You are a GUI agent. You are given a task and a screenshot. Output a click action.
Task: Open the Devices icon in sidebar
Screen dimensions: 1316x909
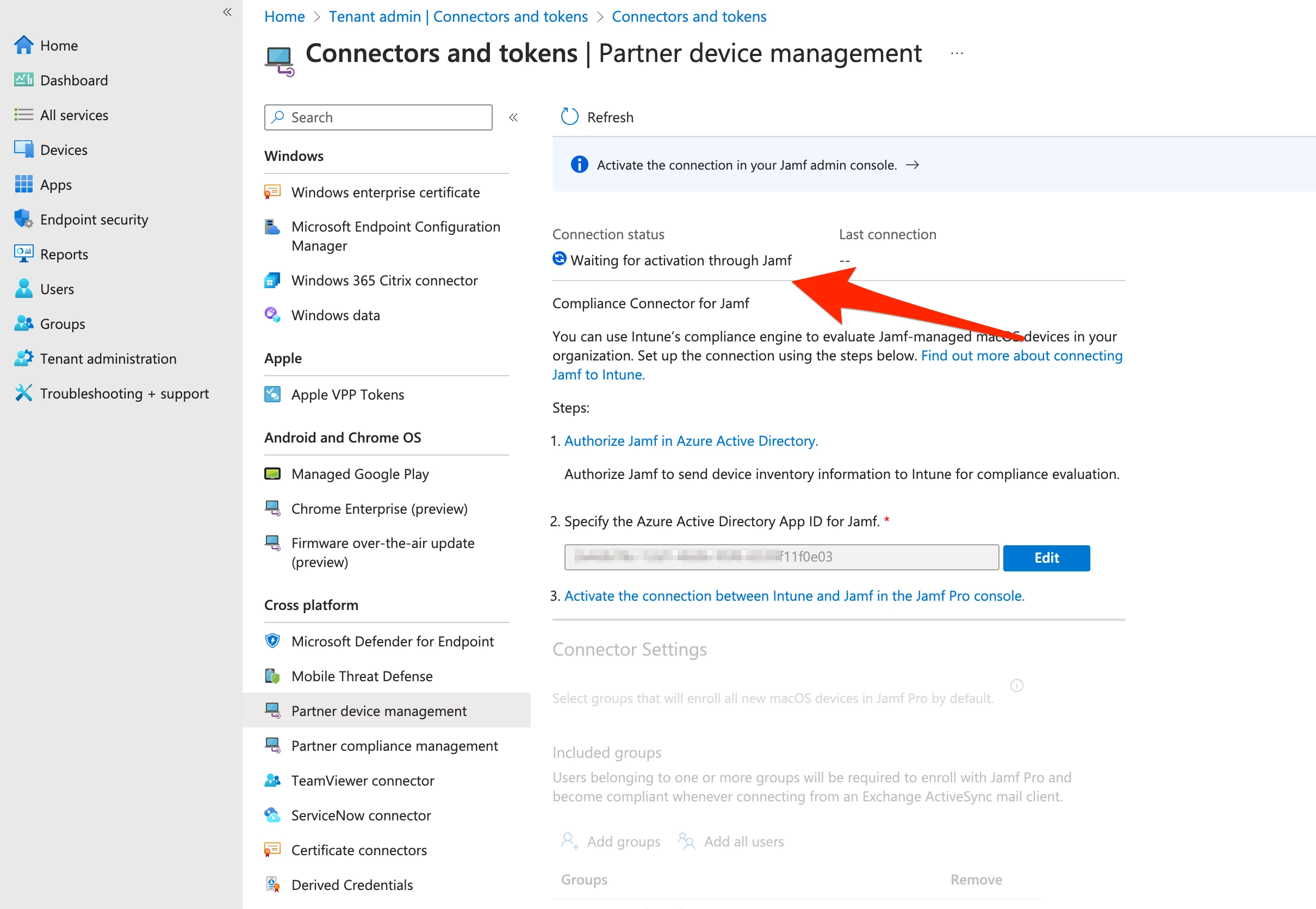pyautogui.click(x=23, y=149)
